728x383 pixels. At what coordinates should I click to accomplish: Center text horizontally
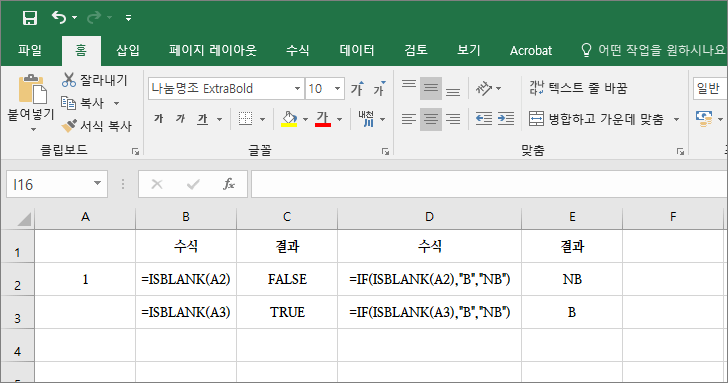(x=431, y=119)
